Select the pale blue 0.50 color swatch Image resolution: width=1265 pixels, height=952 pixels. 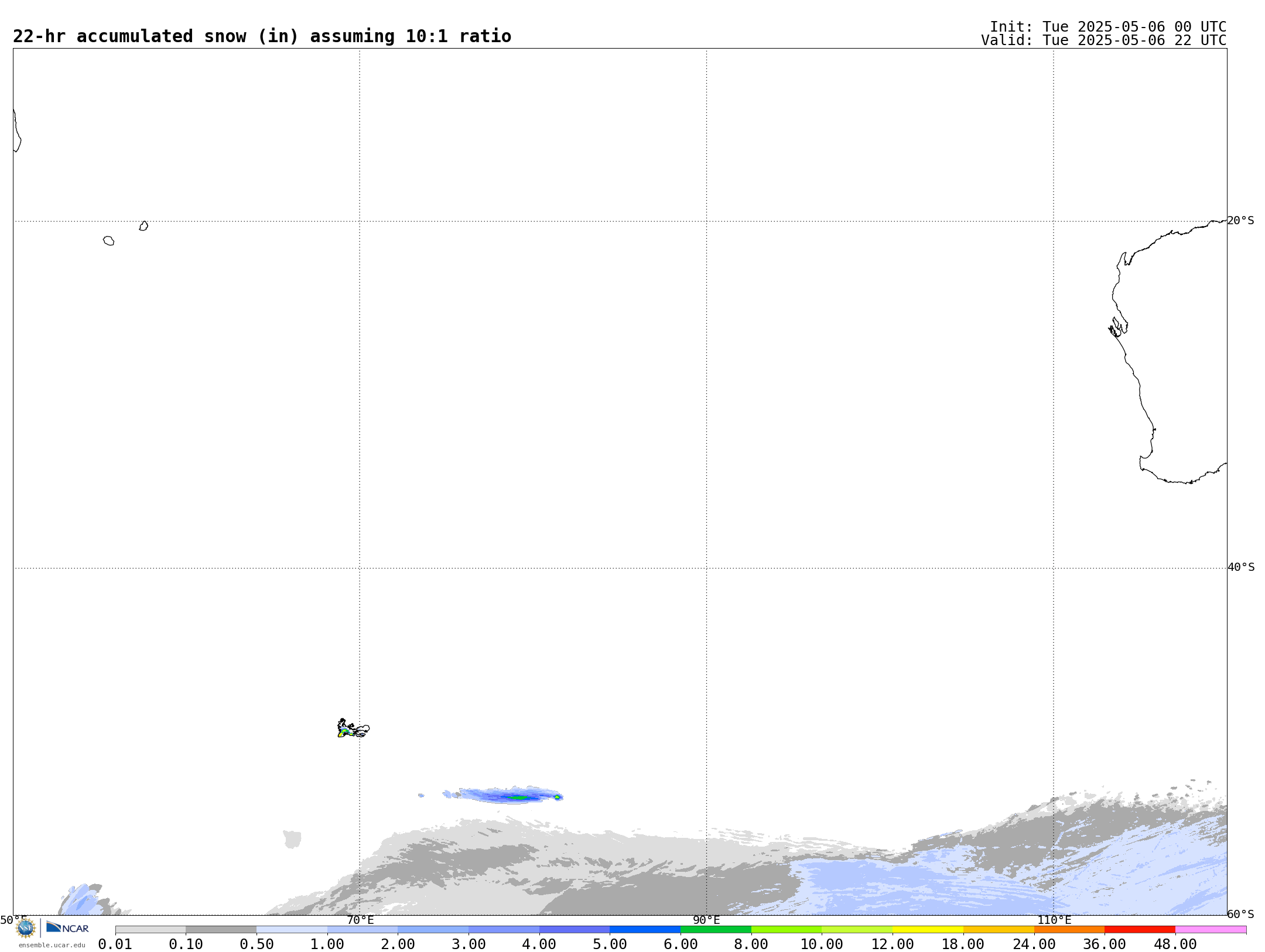[x=292, y=930]
